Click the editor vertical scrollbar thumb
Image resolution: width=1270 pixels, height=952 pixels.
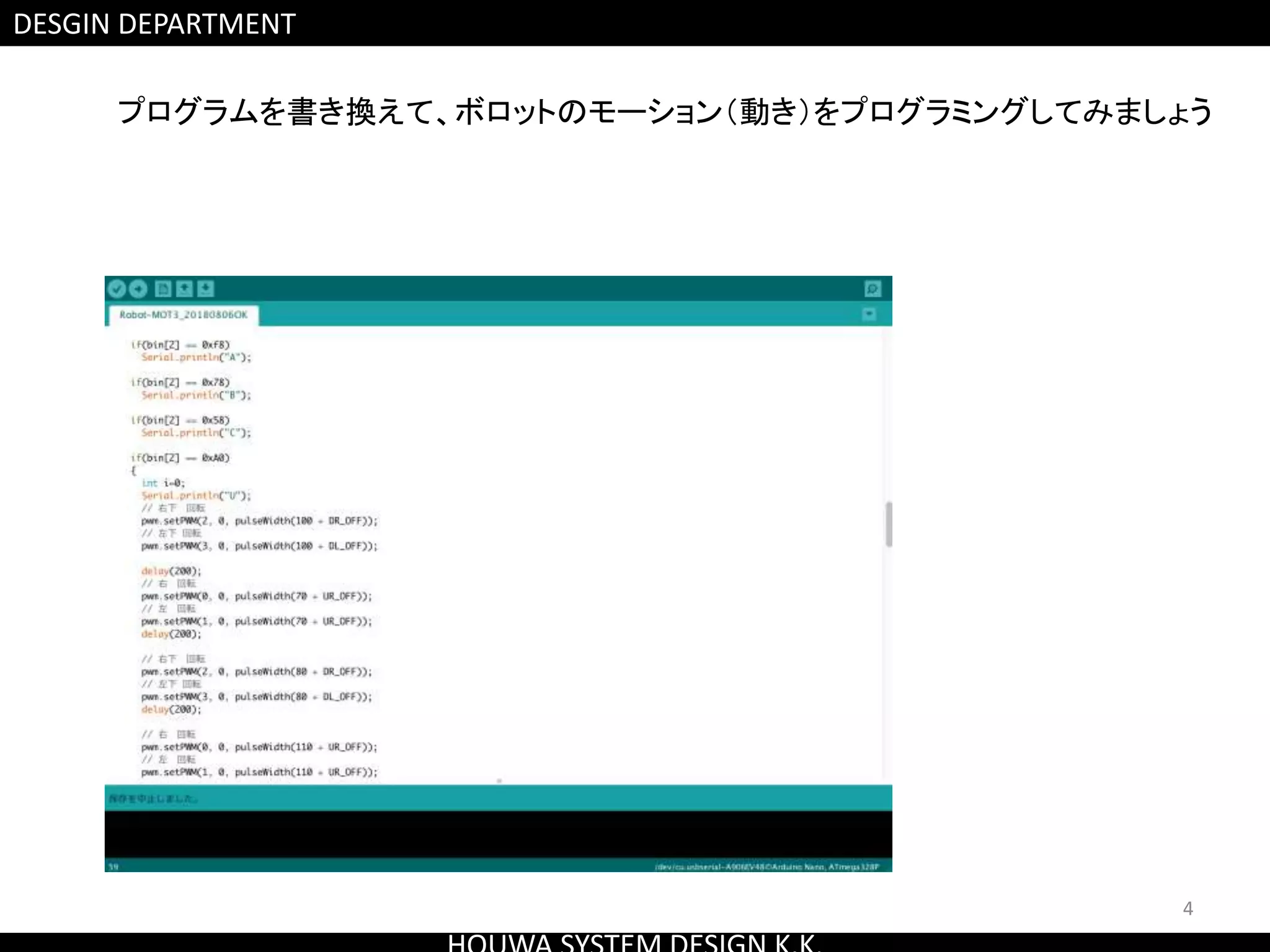pos(889,524)
